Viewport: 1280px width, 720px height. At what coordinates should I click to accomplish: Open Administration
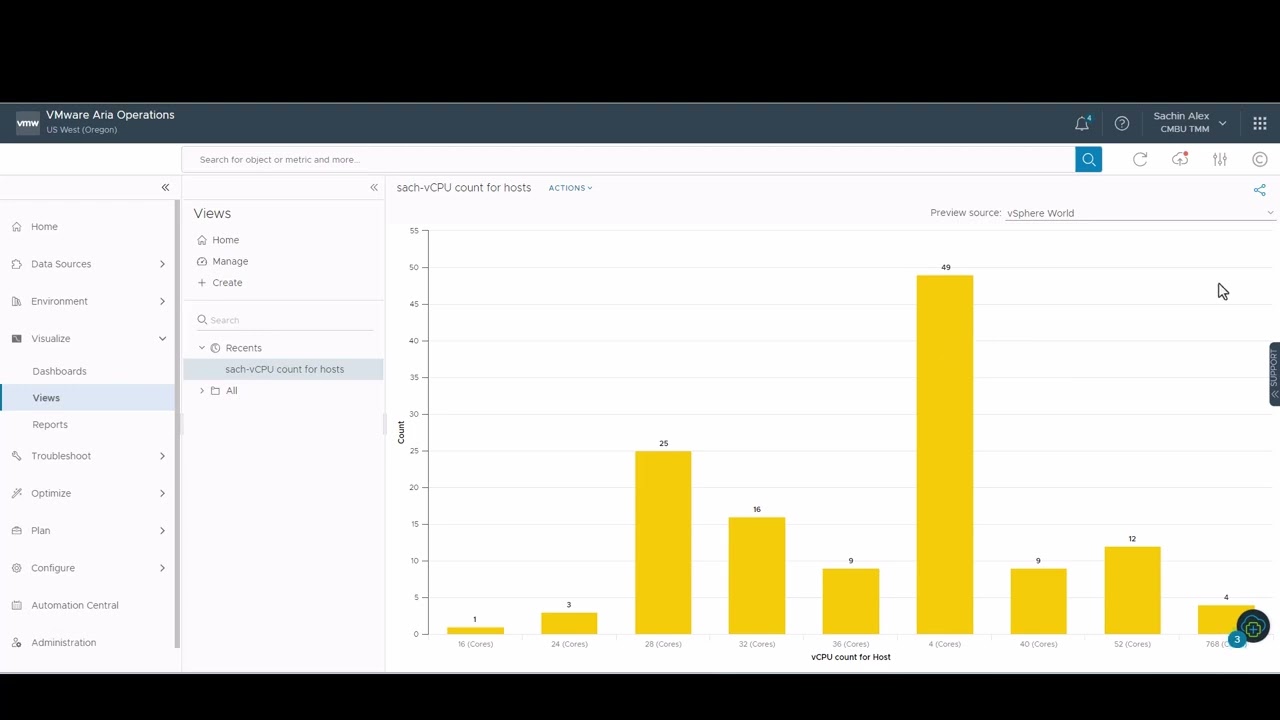[63, 643]
